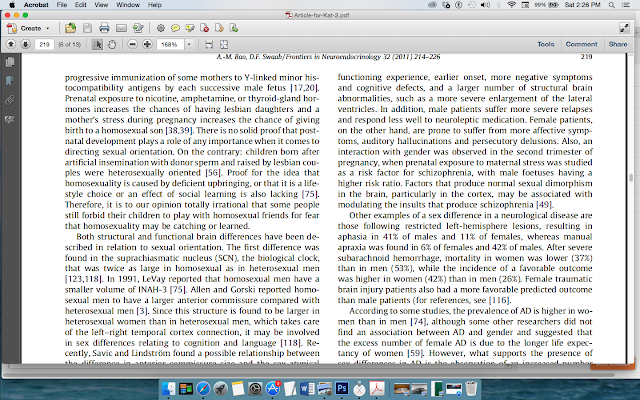Open Notification Center list icon
Image resolution: width=640 pixels, height=400 pixels.
click(625, 4)
